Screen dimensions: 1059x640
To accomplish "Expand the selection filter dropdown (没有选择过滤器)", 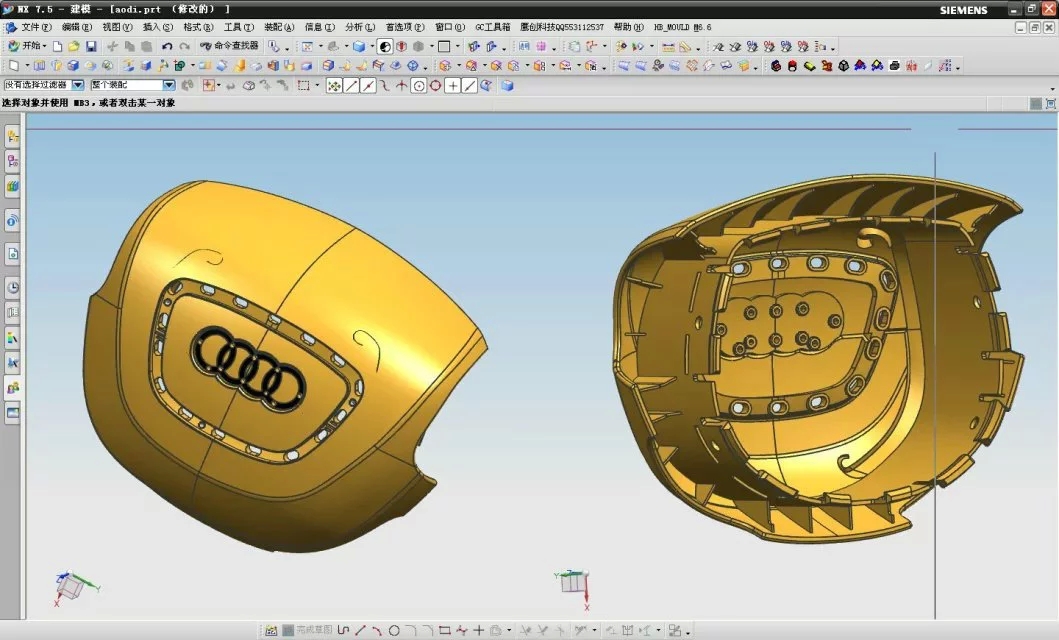I will pos(77,86).
